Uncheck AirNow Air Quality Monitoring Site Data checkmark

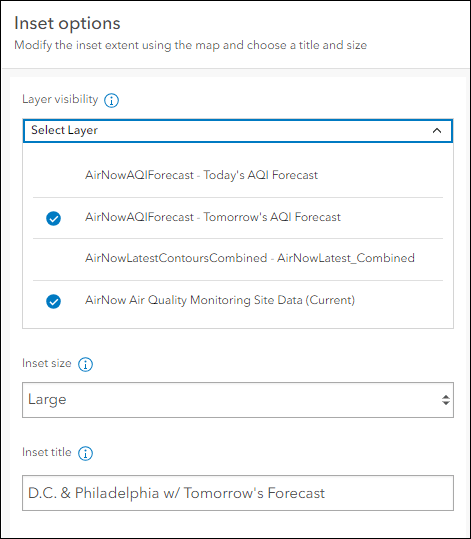(54, 301)
